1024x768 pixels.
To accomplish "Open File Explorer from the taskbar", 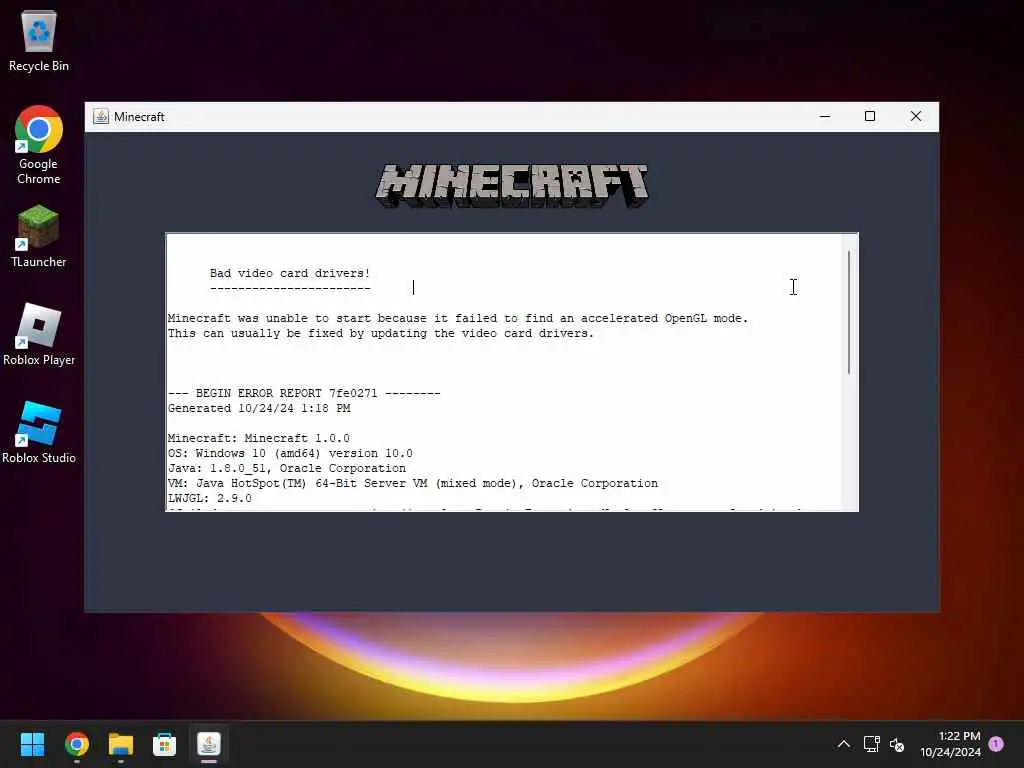I will (121, 744).
